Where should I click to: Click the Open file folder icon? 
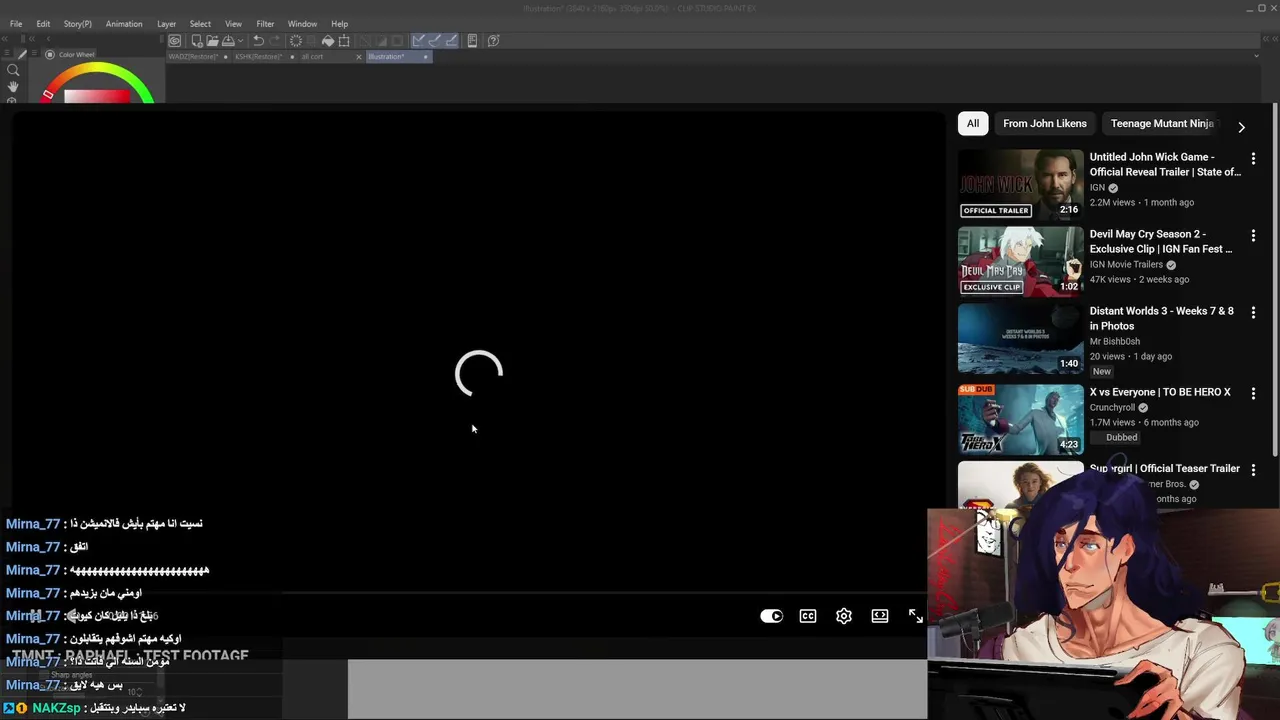coord(212,41)
